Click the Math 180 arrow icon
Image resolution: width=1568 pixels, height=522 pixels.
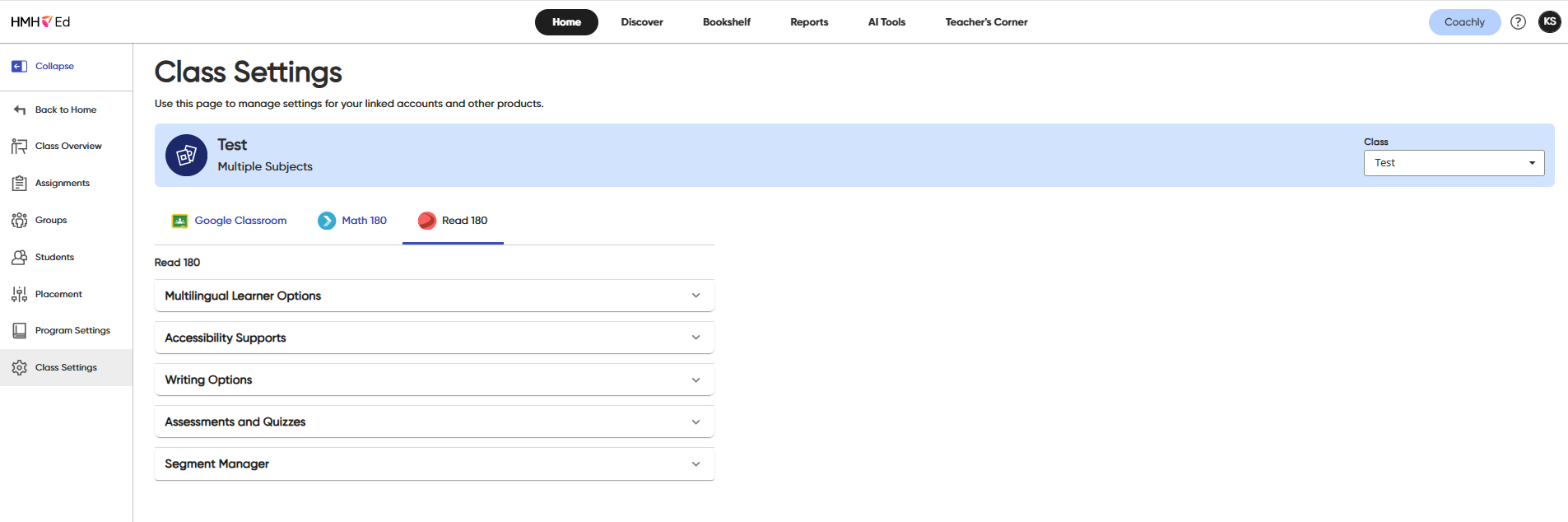[x=327, y=221]
